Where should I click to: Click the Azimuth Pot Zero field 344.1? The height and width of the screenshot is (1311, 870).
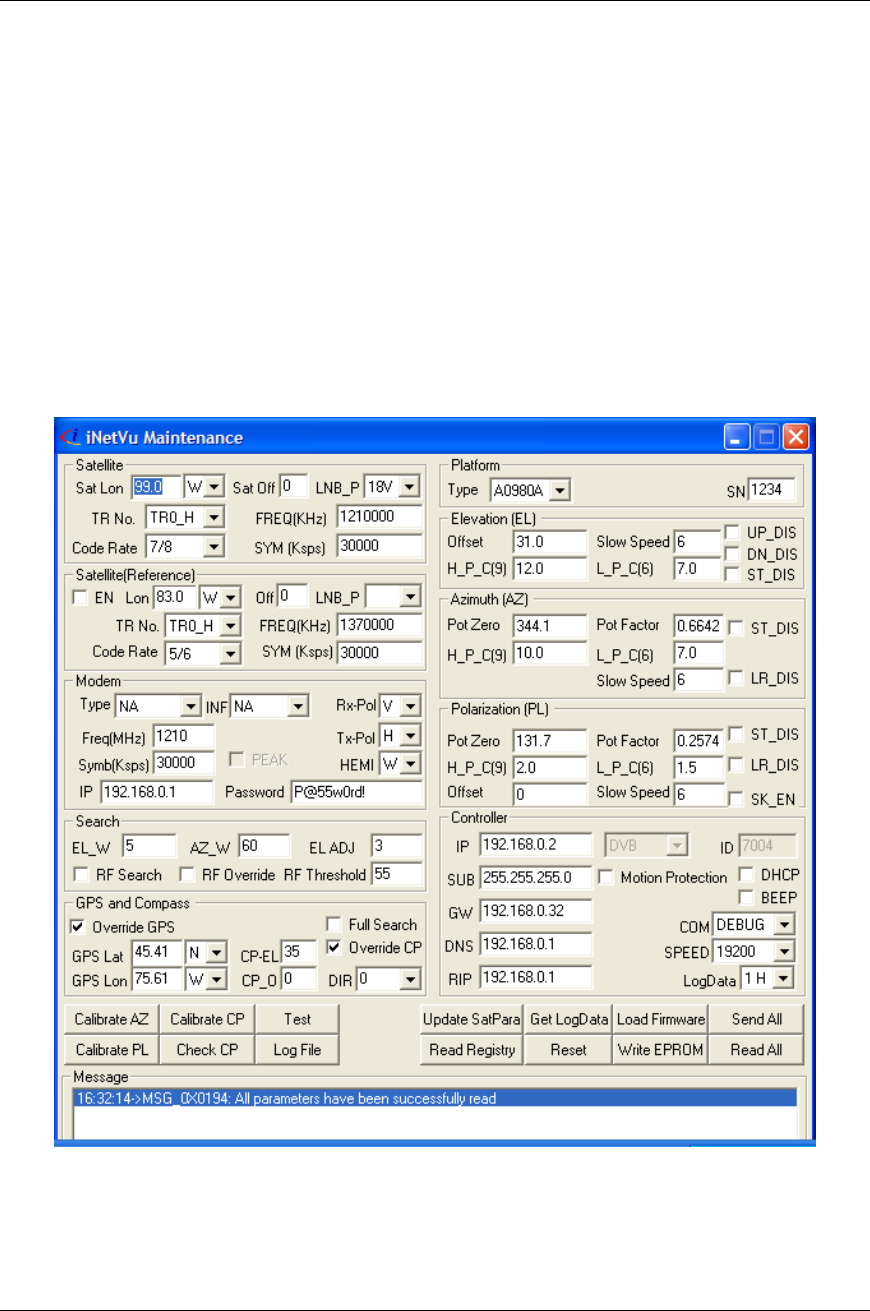pyautogui.click(x=549, y=626)
